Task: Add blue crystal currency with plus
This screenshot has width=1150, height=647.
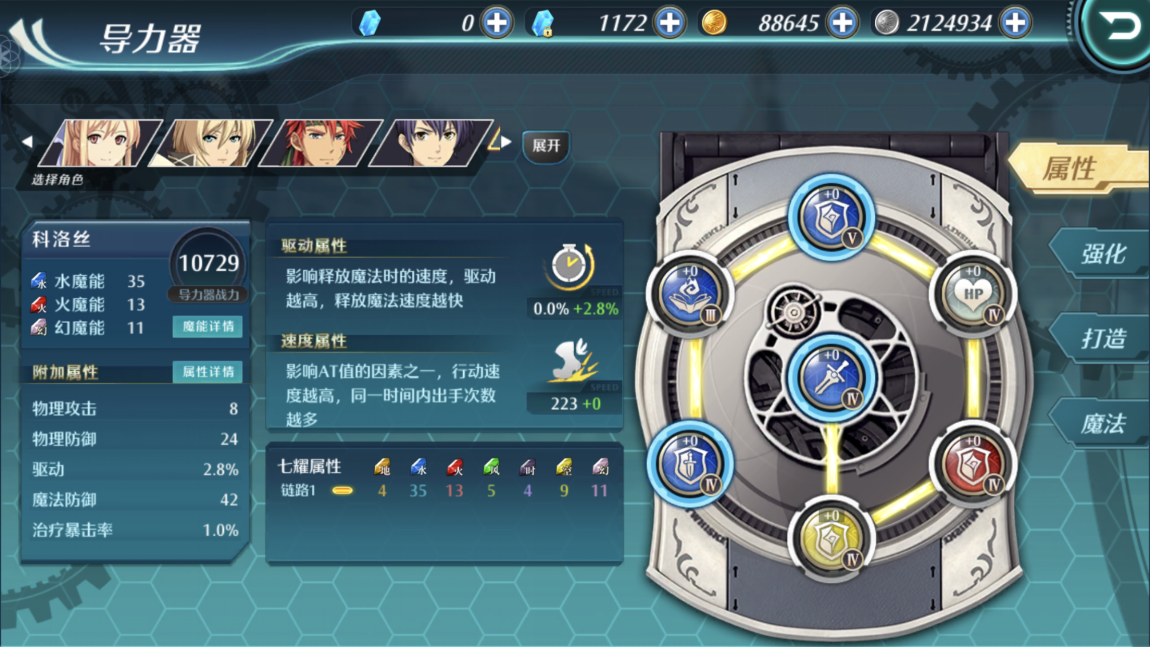Action: (497, 23)
